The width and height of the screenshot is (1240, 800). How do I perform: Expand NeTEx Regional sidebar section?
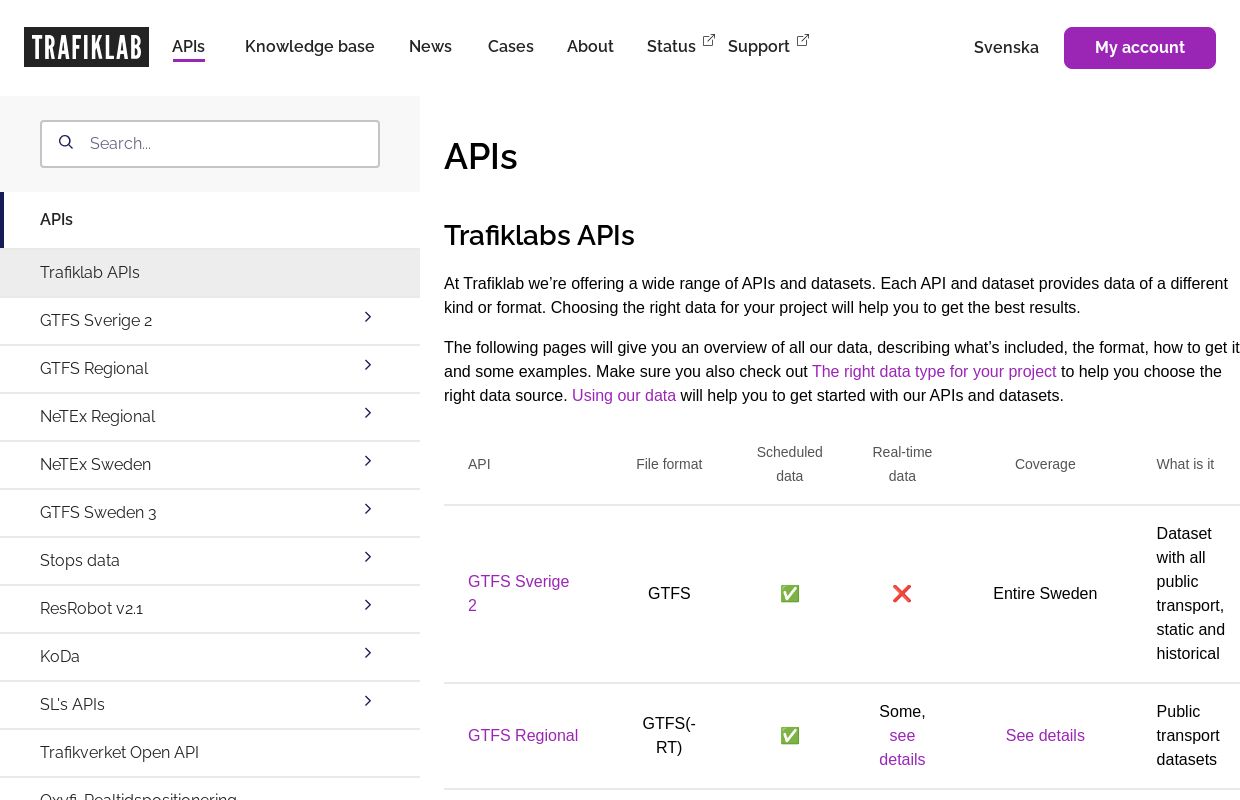(x=368, y=413)
